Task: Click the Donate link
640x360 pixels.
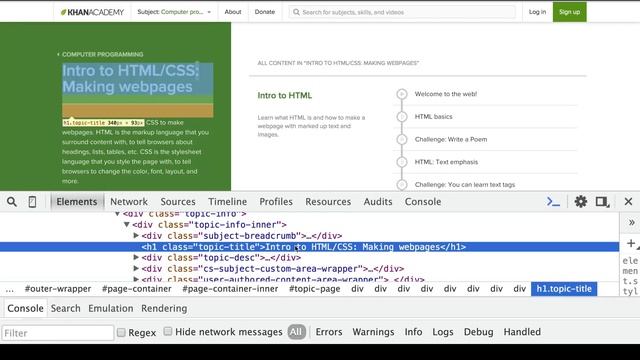Action: coord(264,12)
